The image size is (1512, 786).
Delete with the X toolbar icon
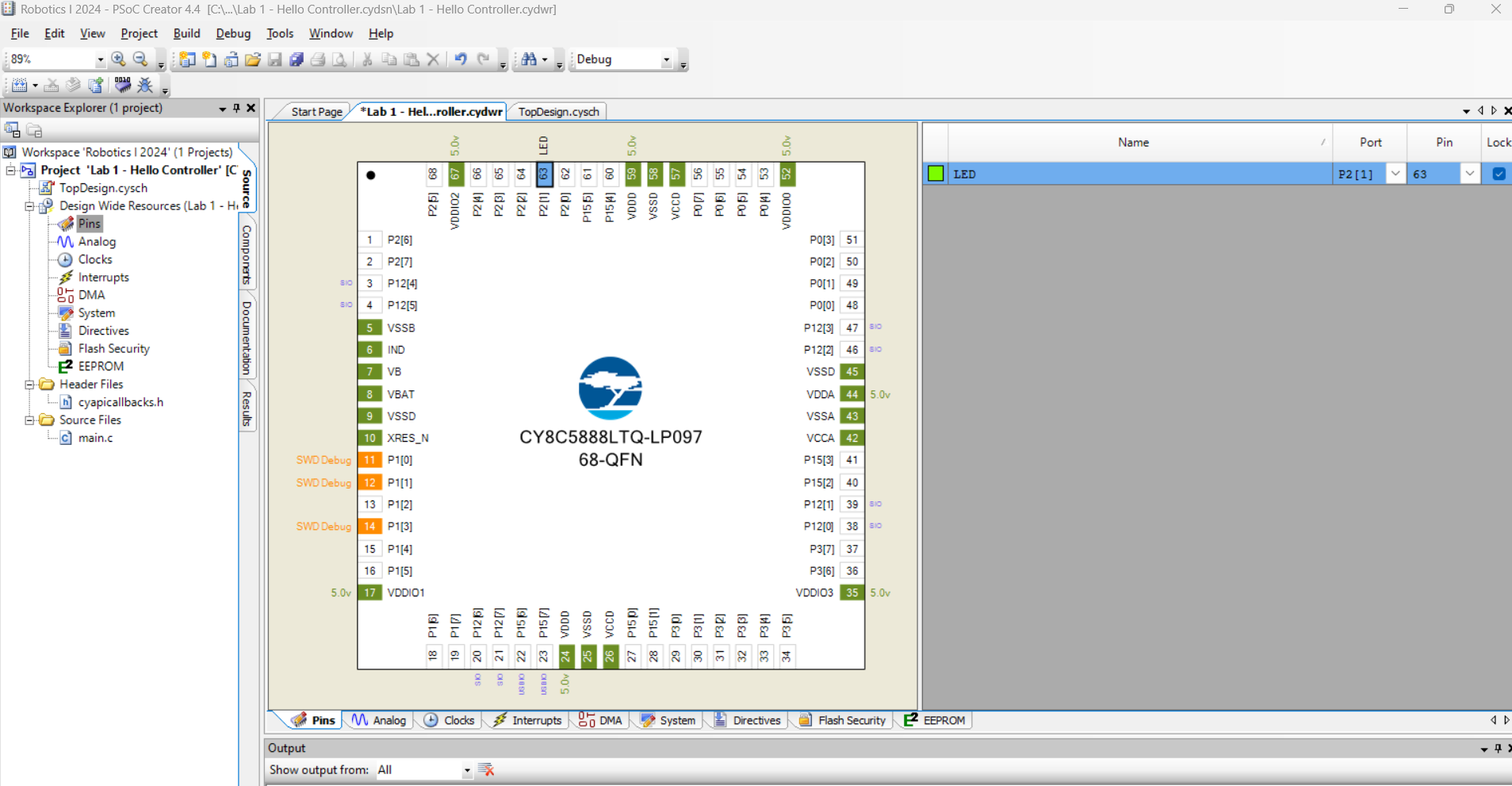pos(433,59)
